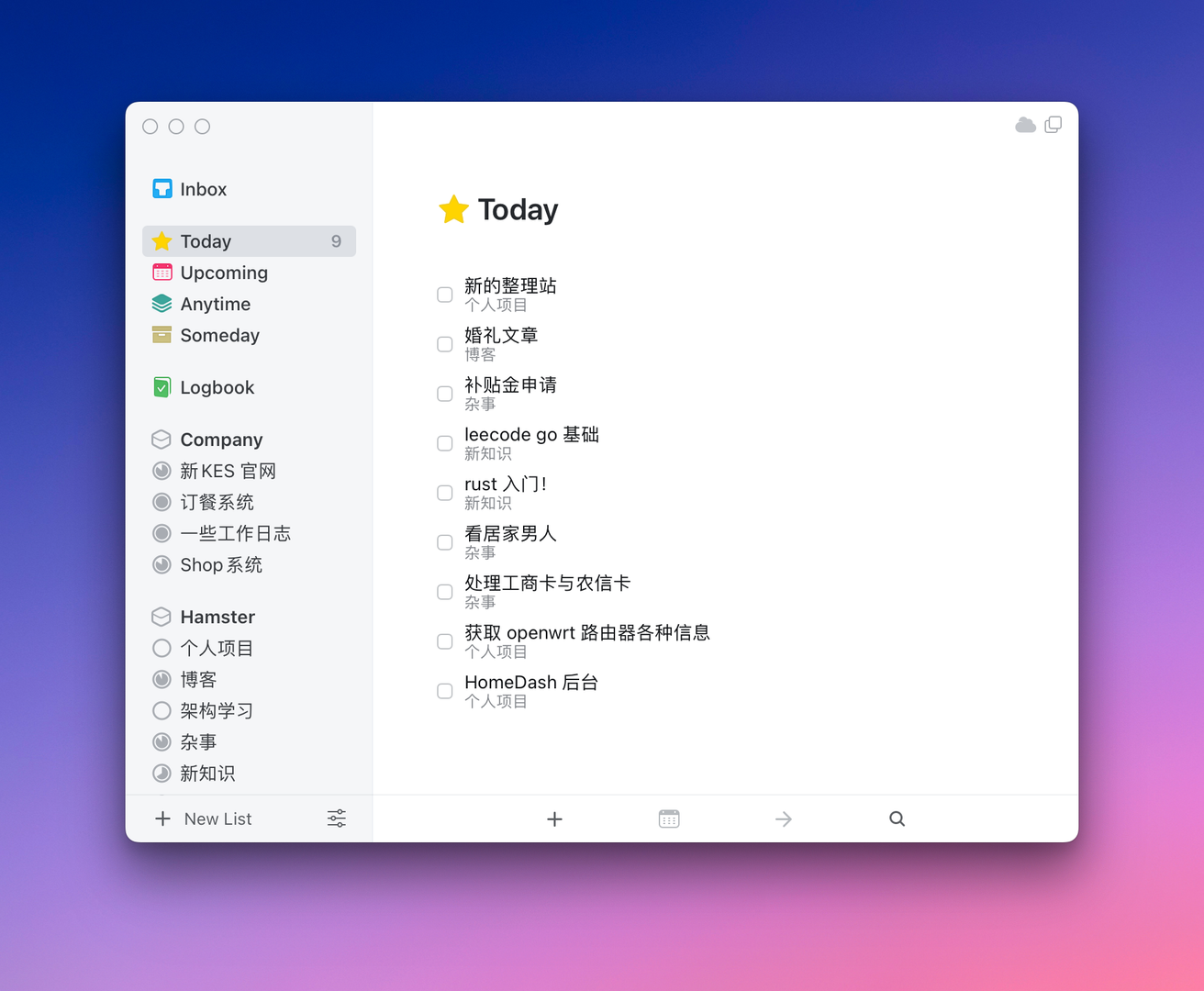1204x991 pixels.
Task: Click the sidebar filter settings sliders icon
Action: pos(337,818)
